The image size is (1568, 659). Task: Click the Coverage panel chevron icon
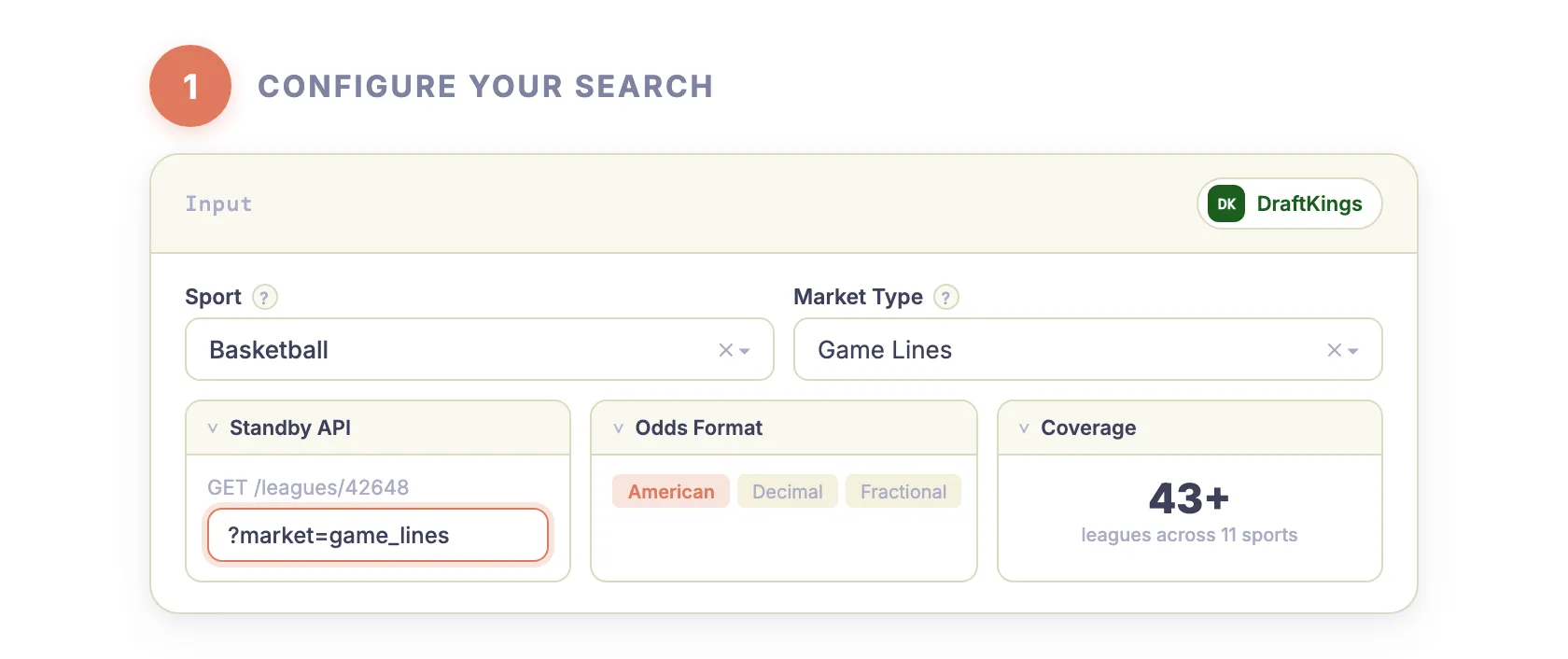click(1024, 428)
